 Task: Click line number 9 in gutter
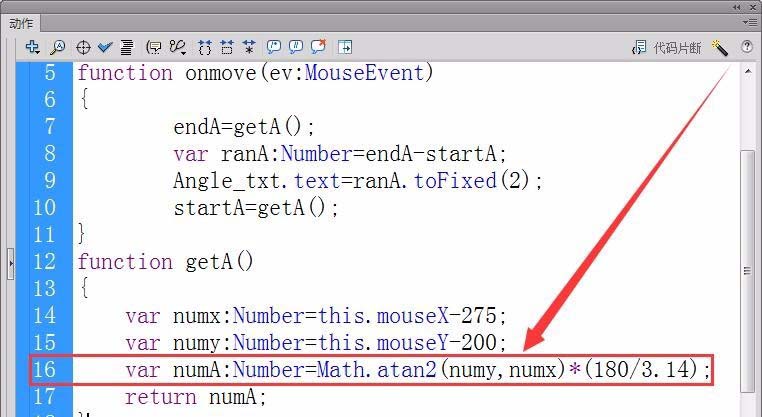click(50, 180)
